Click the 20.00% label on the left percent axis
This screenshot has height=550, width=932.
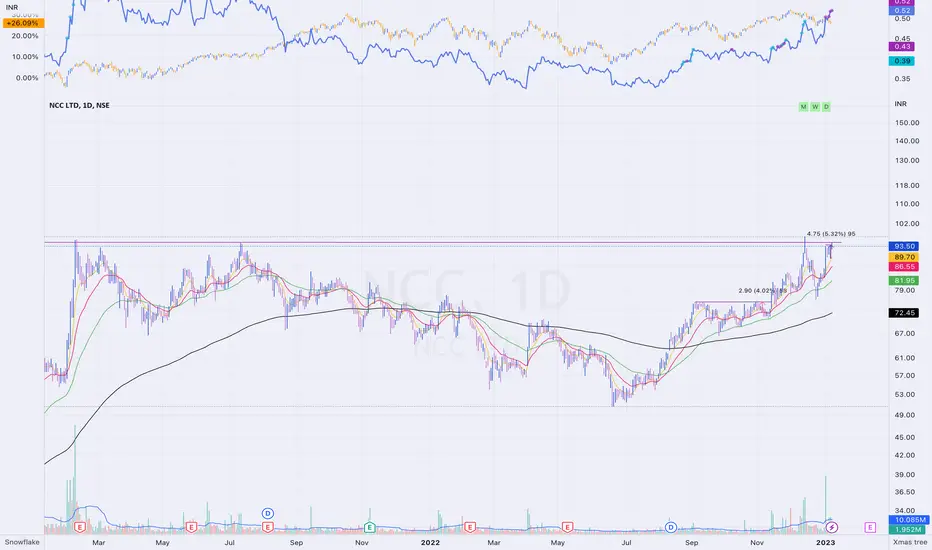coord(24,36)
